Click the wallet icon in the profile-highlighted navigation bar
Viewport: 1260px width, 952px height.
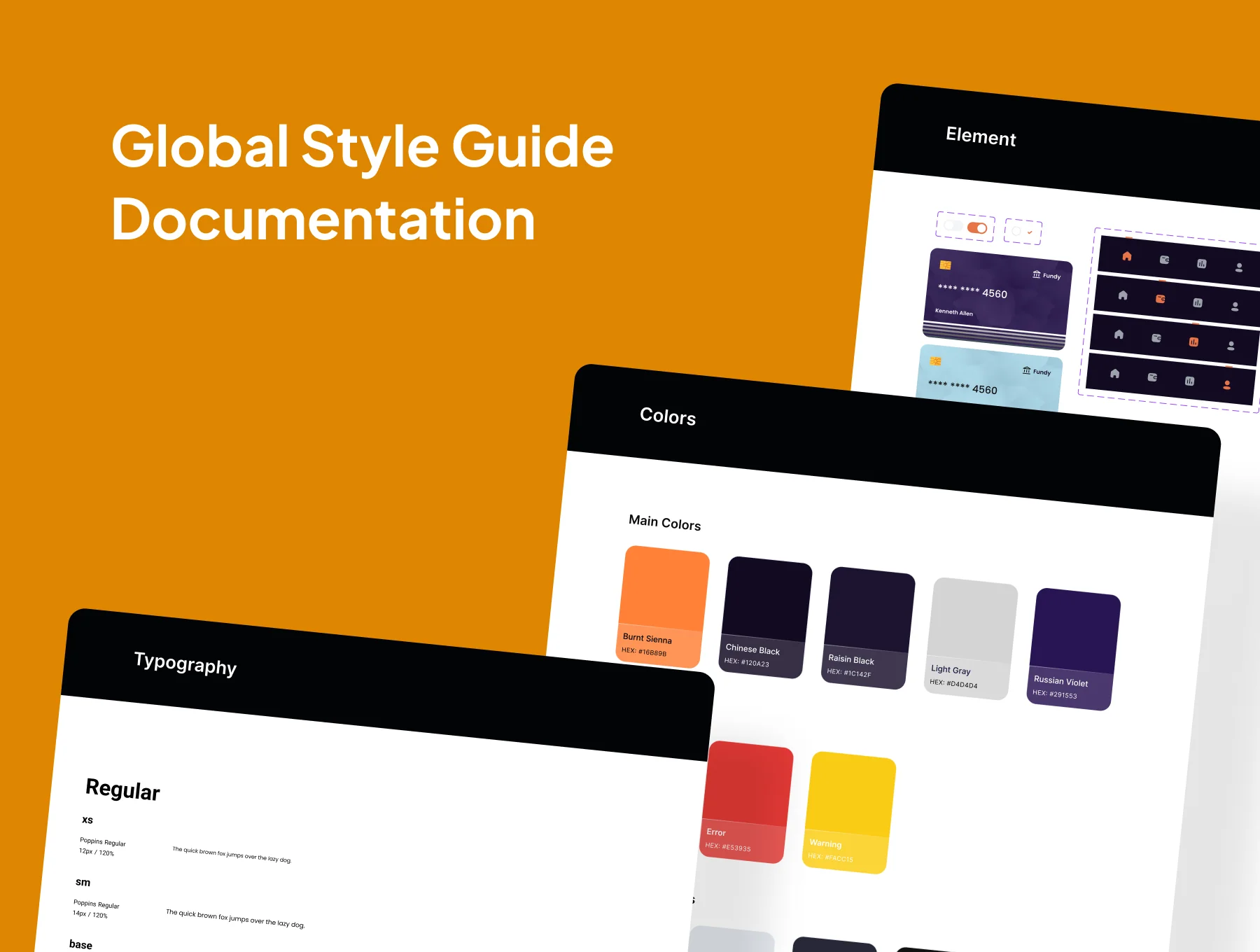coord(1152,377)
